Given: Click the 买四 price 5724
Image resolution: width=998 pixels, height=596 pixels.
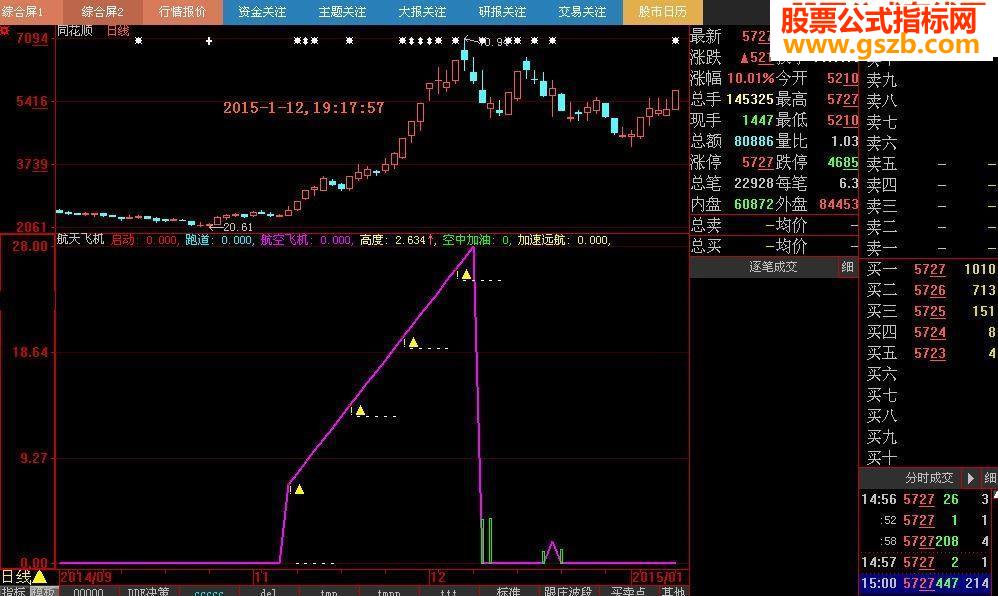Looking at the screenshot, I should coord(929,332).
